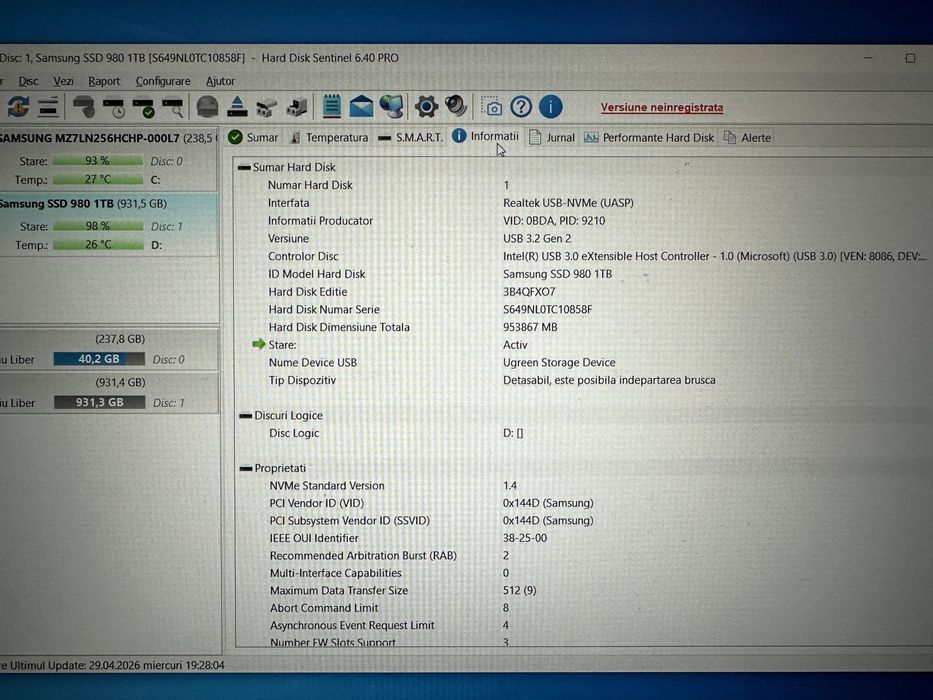This screenshot has height=700, width=933.
Task: Open the Disc menu
Action: [28, 81]
